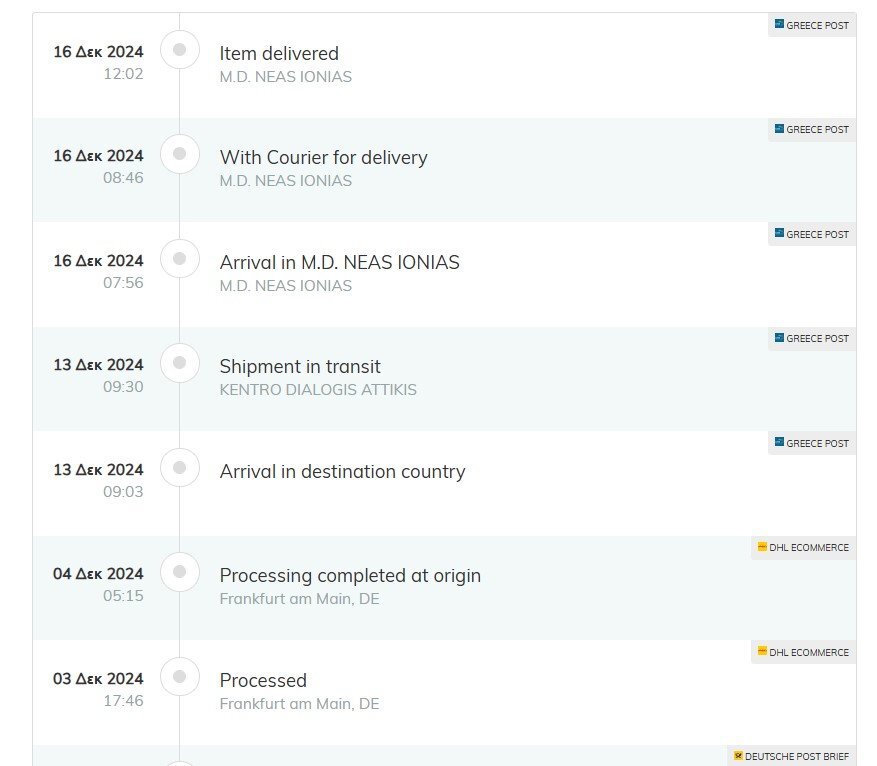Click the KENTRO DIALOGIS ATTIKIS location text
The height and width of the screenshot is (766, 877).
tap(318, 390)
